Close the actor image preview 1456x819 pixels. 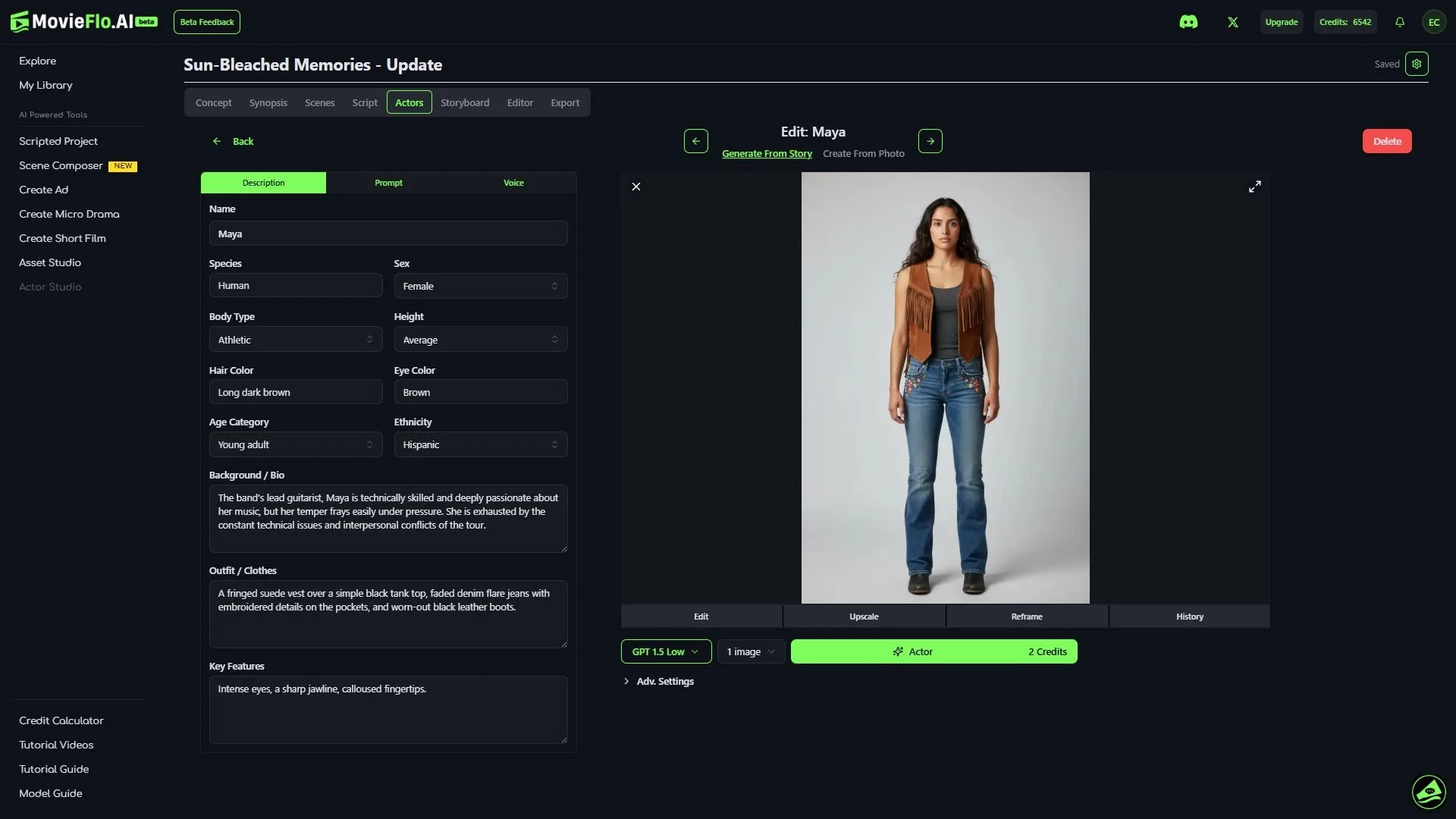(636, 187)
